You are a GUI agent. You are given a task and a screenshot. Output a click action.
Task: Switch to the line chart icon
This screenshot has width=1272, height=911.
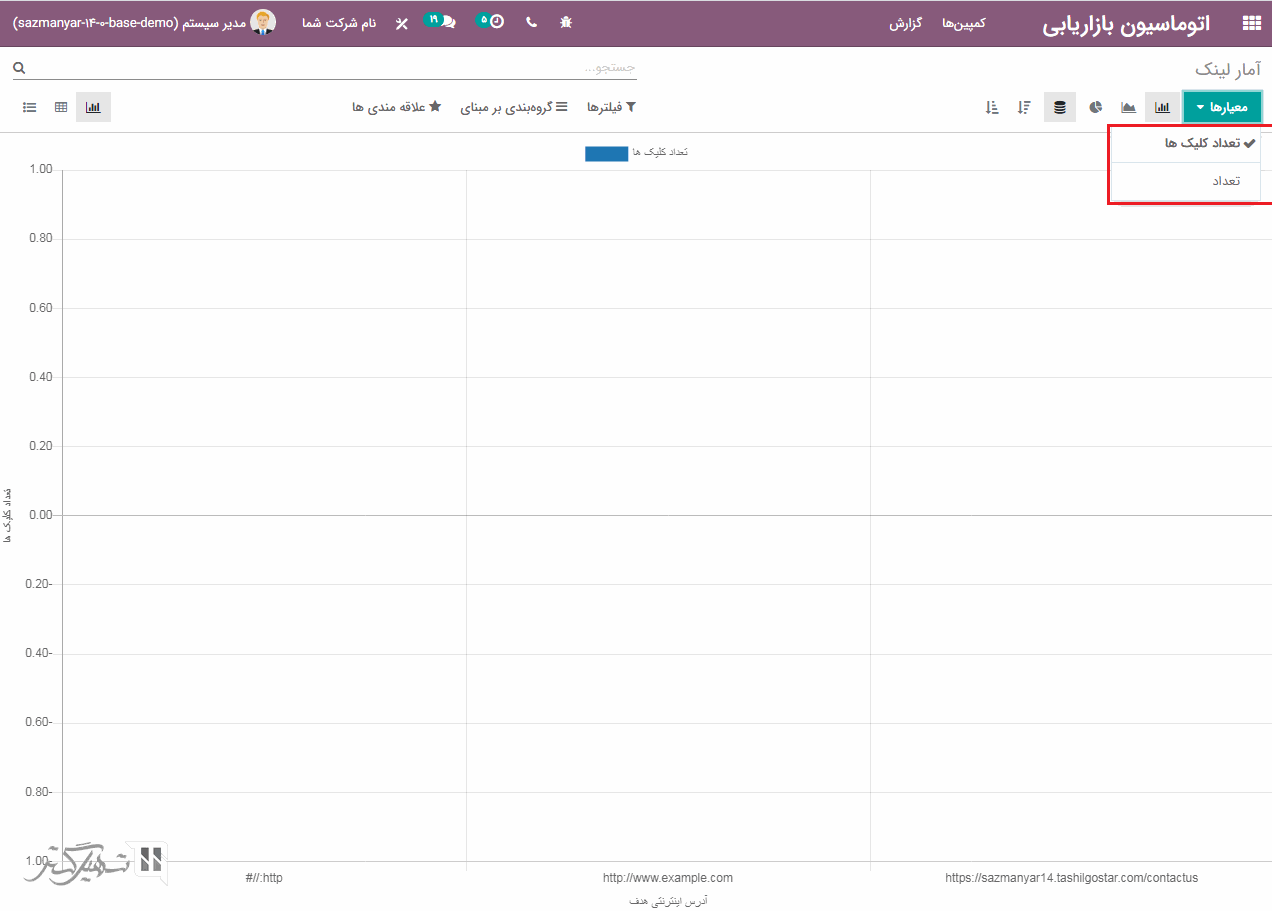(x=1128, y=107)
